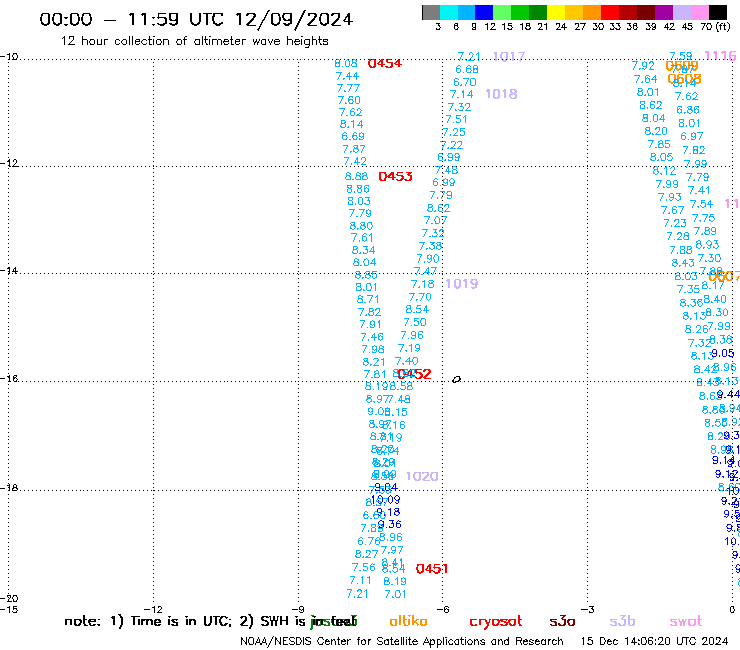Click the wave height value 7.50

pos(415,322)
